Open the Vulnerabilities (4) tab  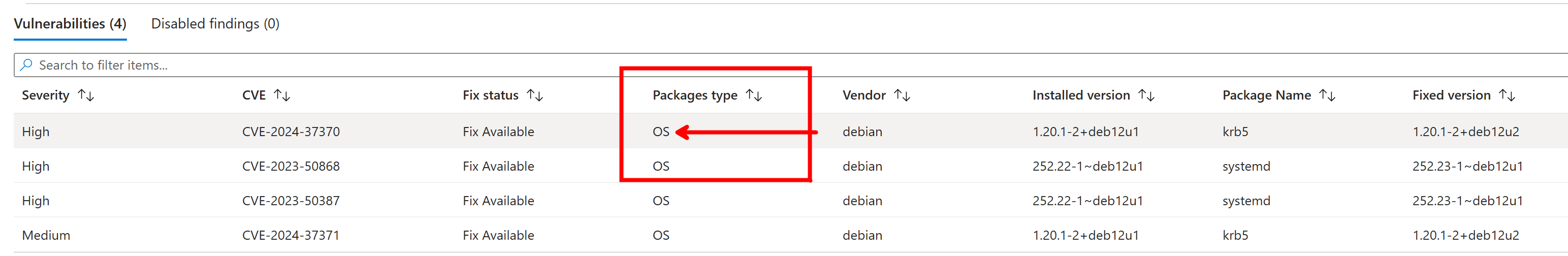[70, 24]
